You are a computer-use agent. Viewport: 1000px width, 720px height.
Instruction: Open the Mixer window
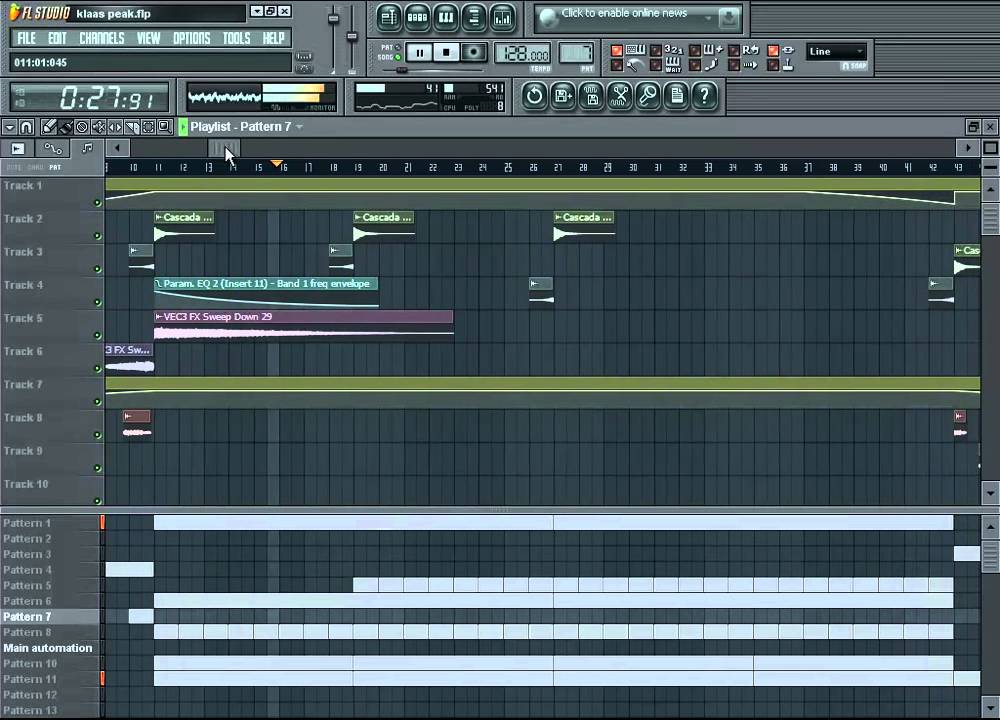coord(503,17)
